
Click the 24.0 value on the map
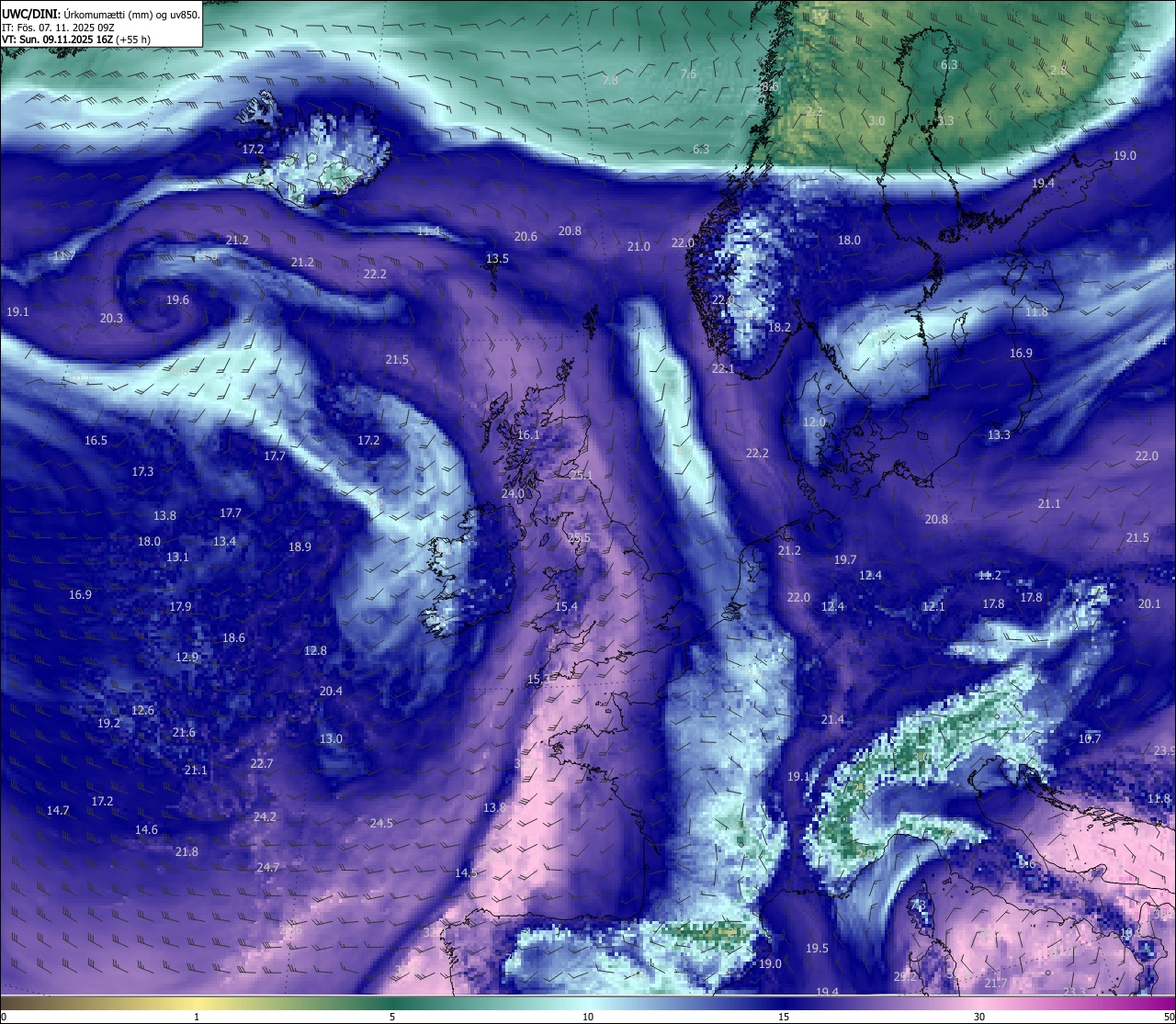513,494
